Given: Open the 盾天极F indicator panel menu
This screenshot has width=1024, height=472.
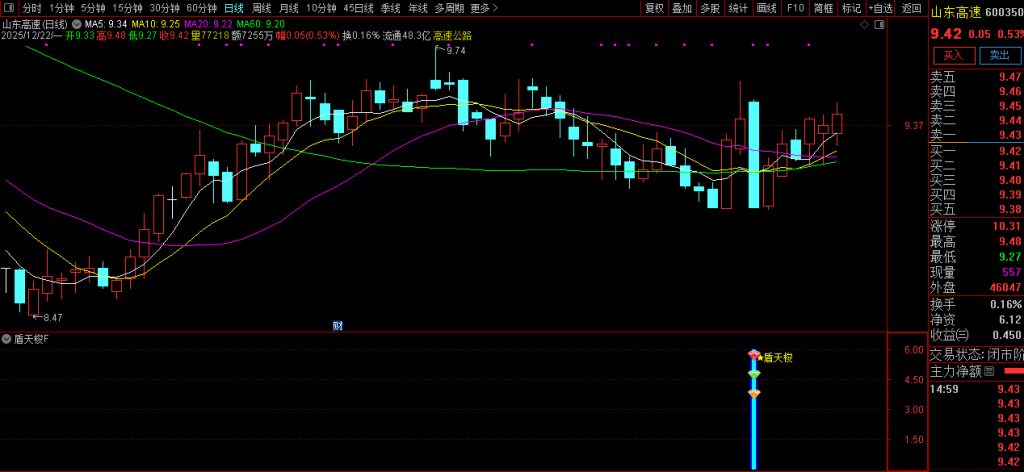Looking at the screenshot, I should coord(7,339).
